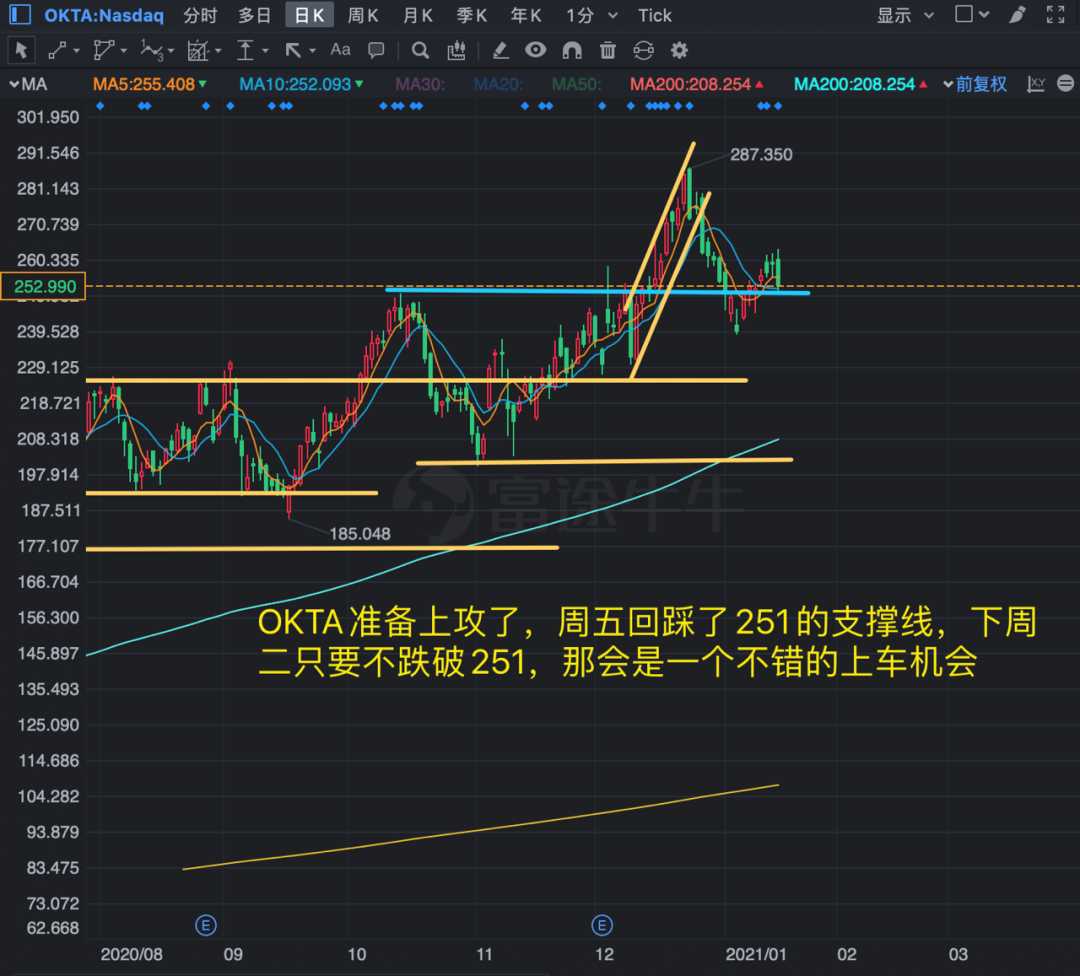Click the layout square icon
The width and height of the screenshot is (1080, 976).
click(x=964, y=14)
